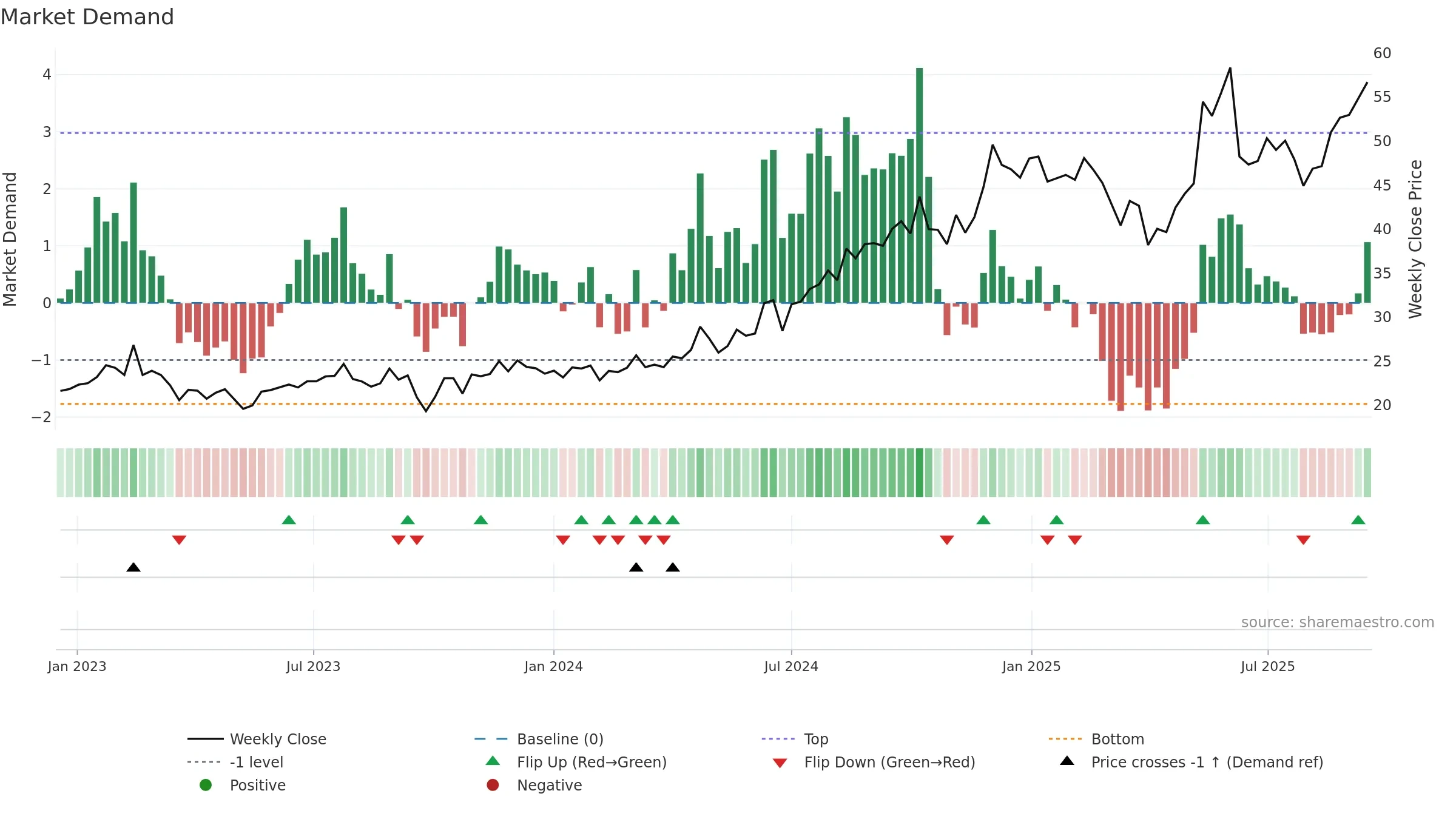This screenshot has width=1456, height=819.
Task: Select the last black price-cross marker, spring 2024
Action: [x=673, y=567]
